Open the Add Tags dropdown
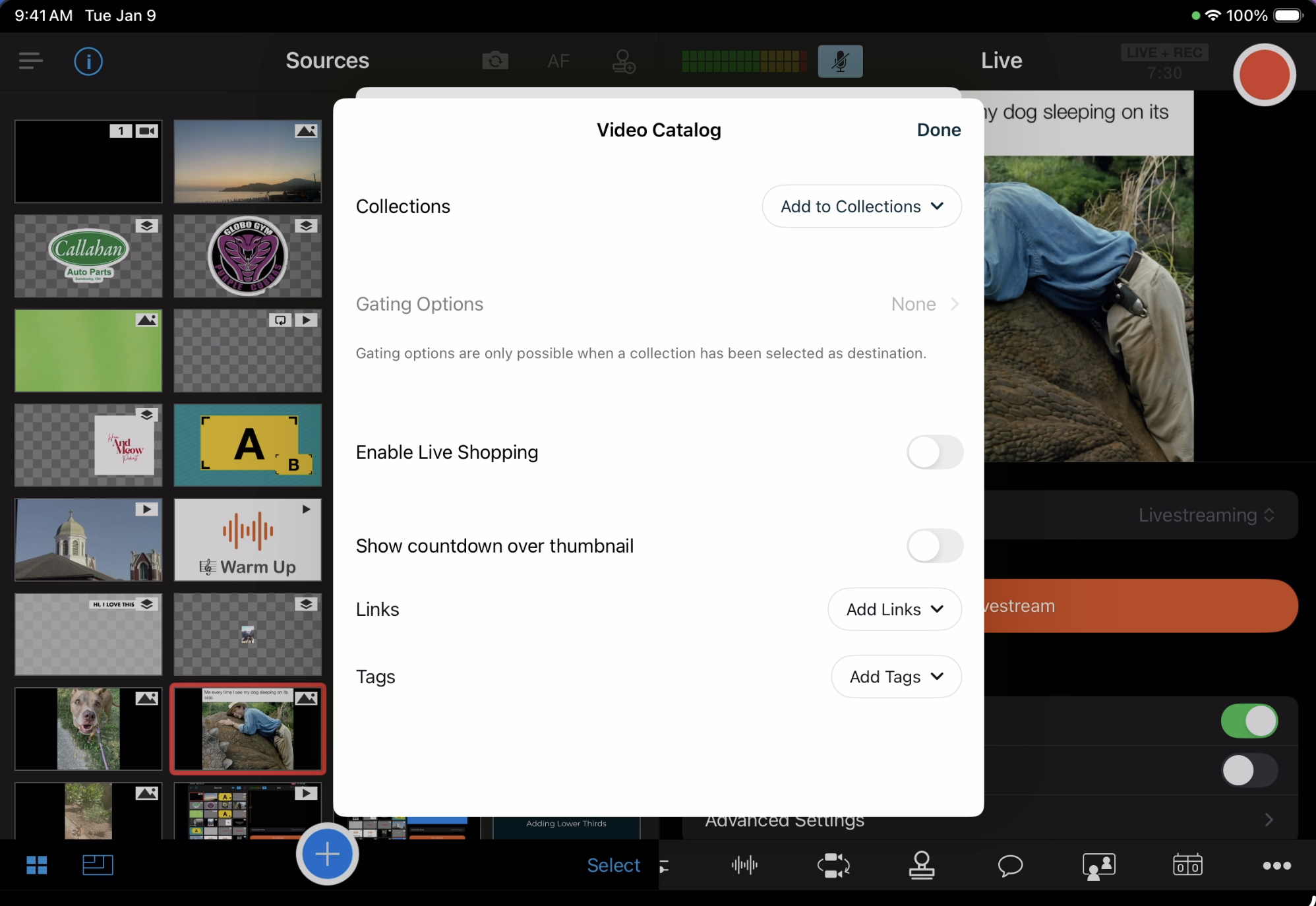1316x906 pixels. [896, 677]
